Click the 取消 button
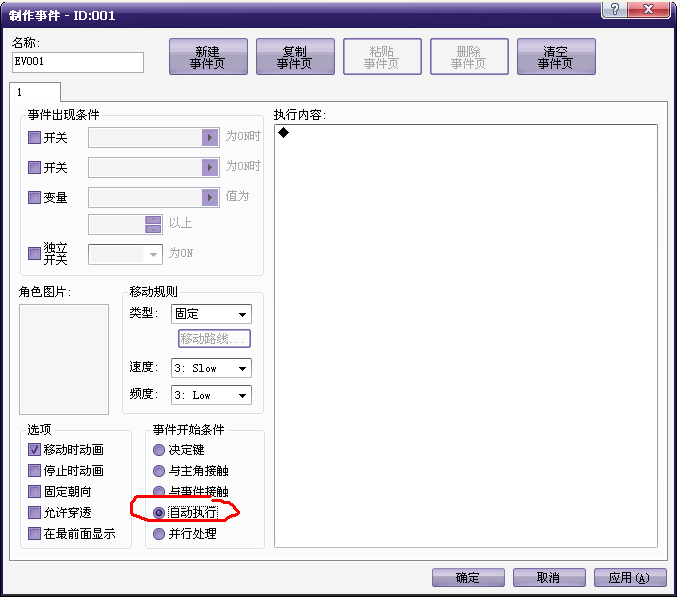Image resolution: width=677 pixels, height=597 pixels. click(549, 578)
